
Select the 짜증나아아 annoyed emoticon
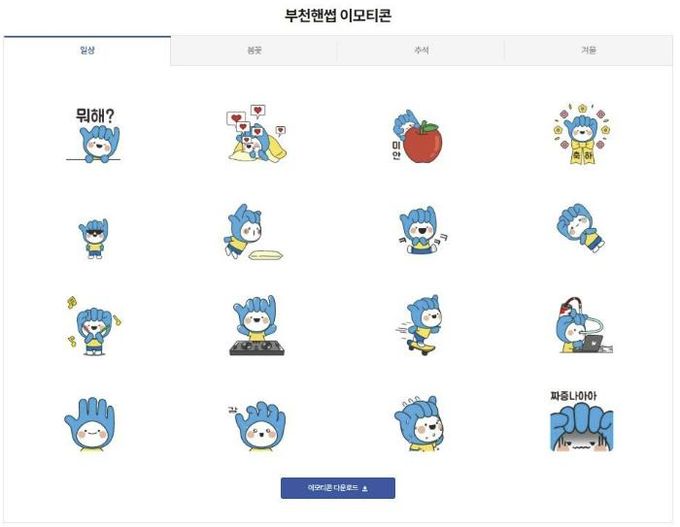tap(582, 421)
